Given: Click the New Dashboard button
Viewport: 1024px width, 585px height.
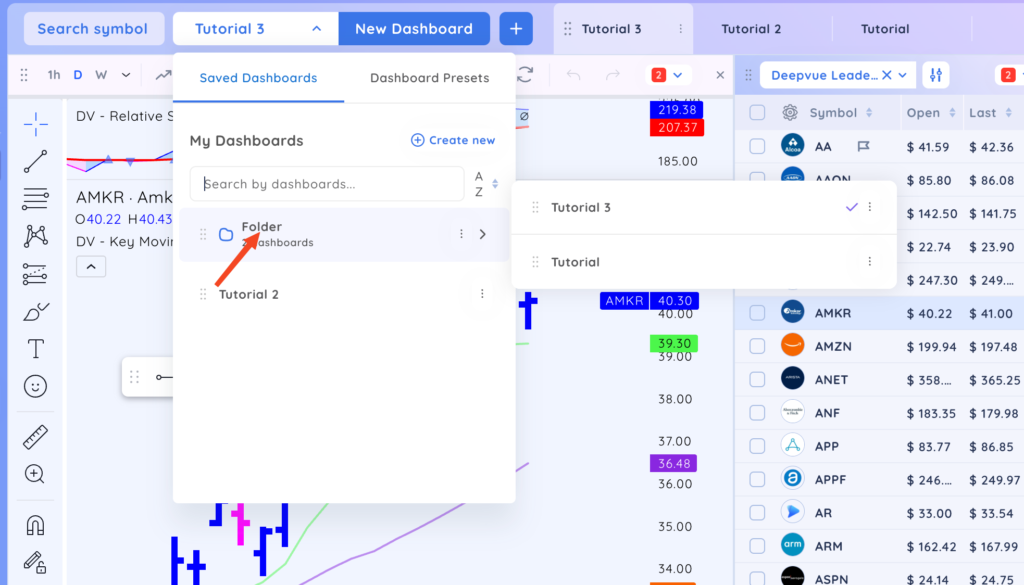Looking at the screenshot, I should pos(414,29).
